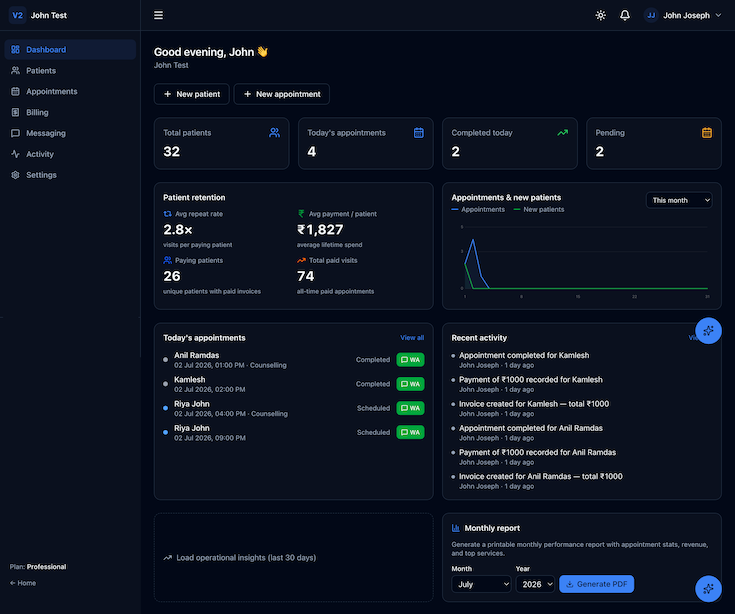Image resolution: width=735 pixels, height=614 pixels.
Task: Toggle the hamburger sidebar menu
Action: (158, 15)
